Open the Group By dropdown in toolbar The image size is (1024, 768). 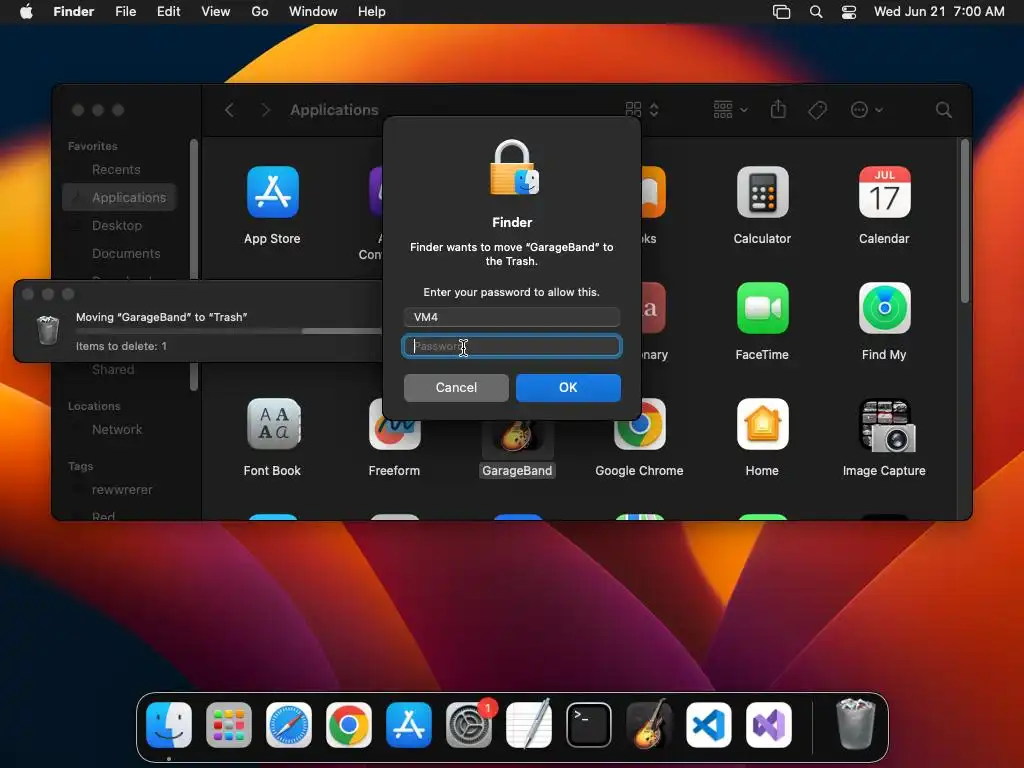[x=730, y=110]
